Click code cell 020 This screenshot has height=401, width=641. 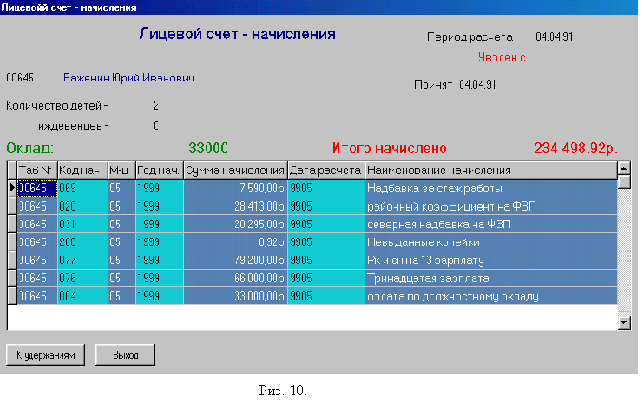tap(83, 206)
